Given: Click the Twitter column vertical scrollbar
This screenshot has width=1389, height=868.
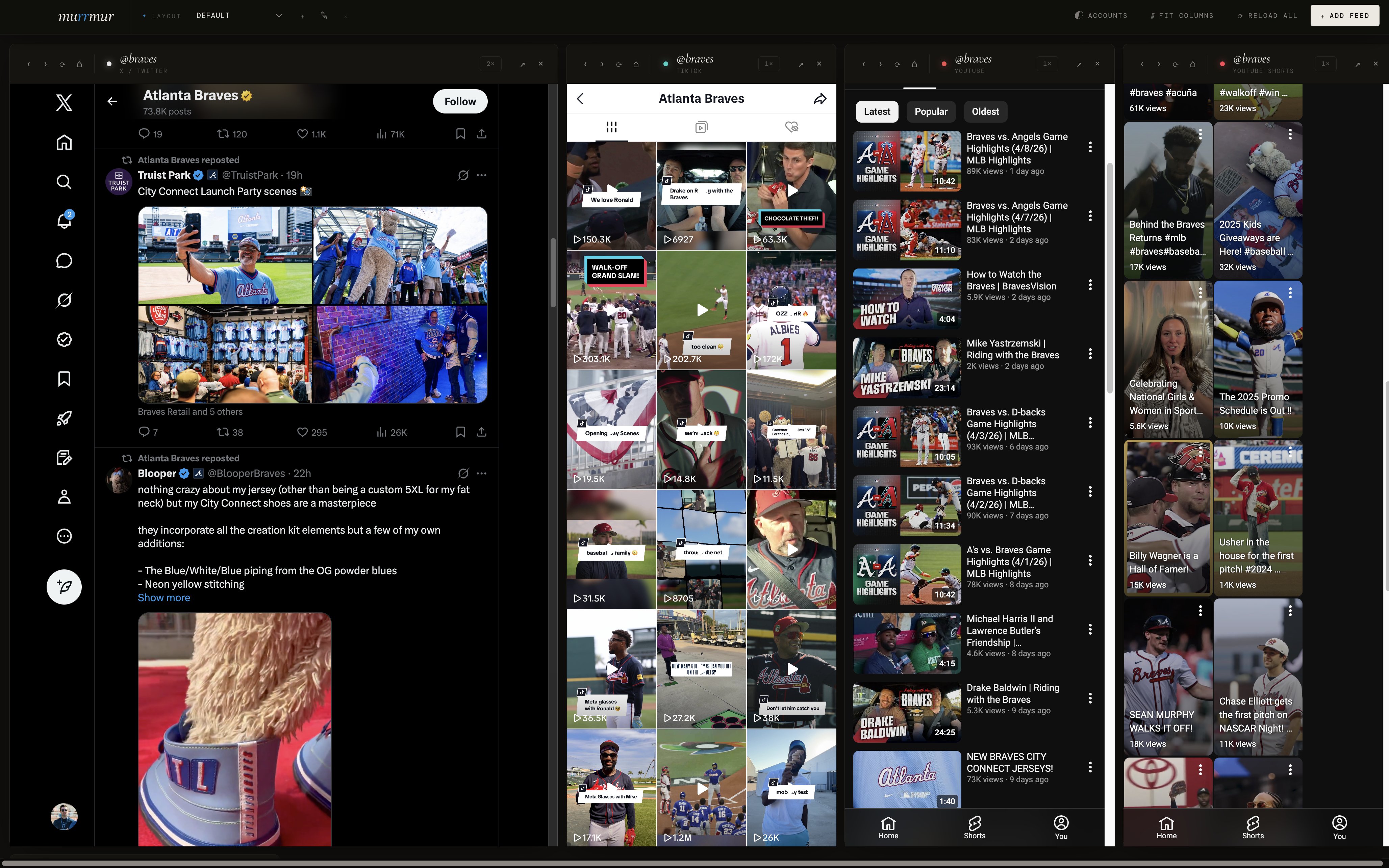Looking at the screenshot, I should coord(553,273).
